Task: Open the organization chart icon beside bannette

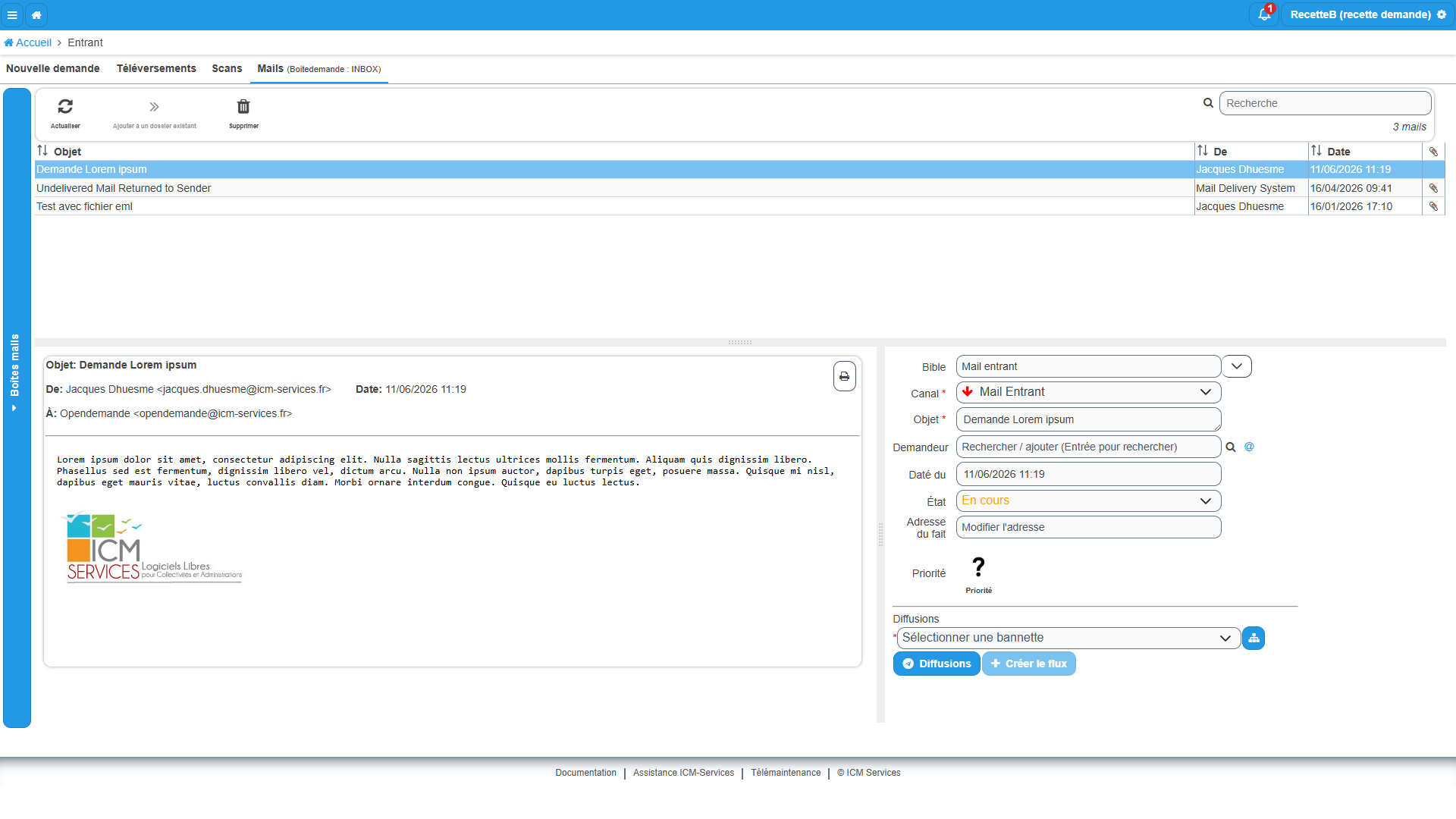Action: coord(1254,638)
